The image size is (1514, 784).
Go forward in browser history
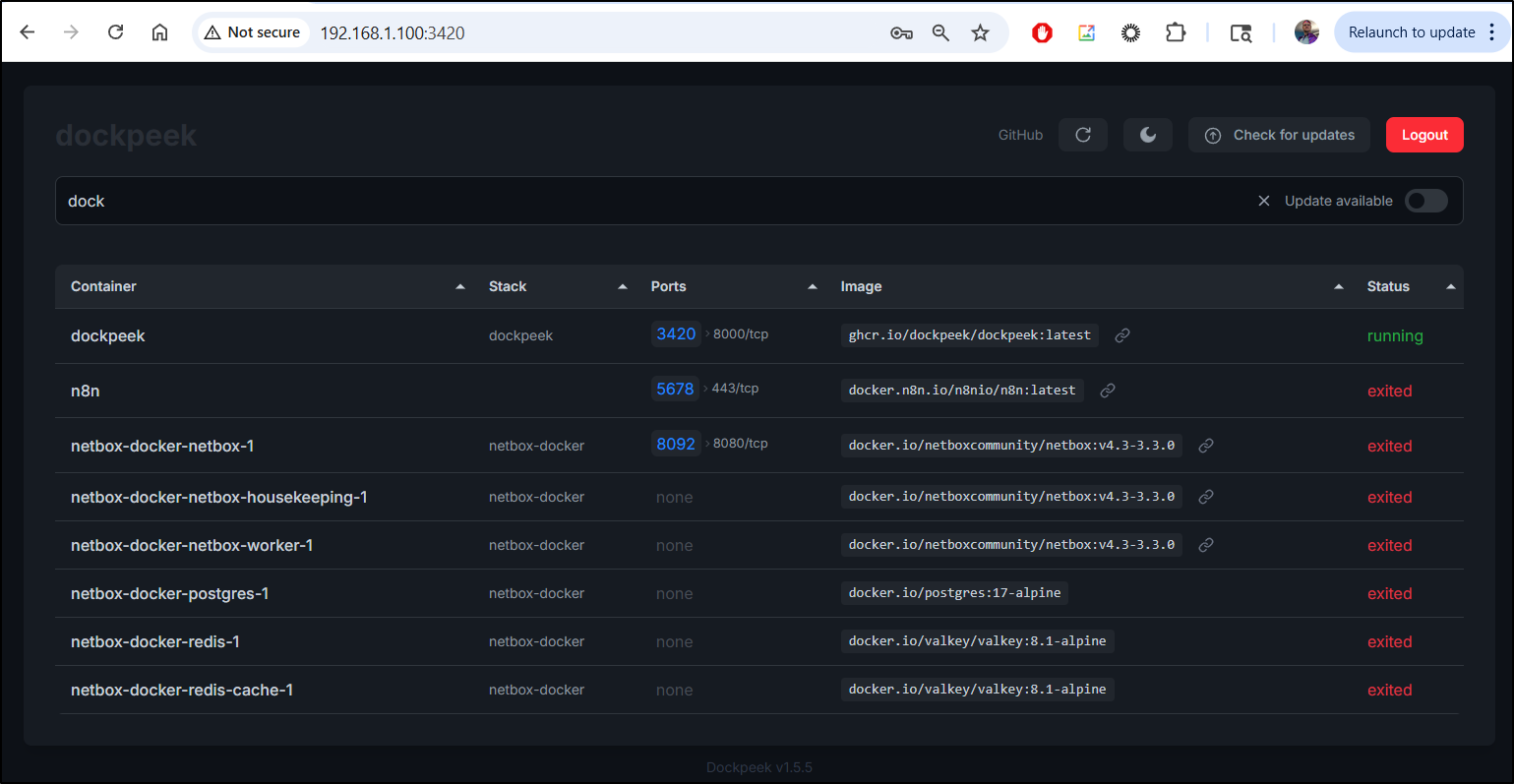71,32
